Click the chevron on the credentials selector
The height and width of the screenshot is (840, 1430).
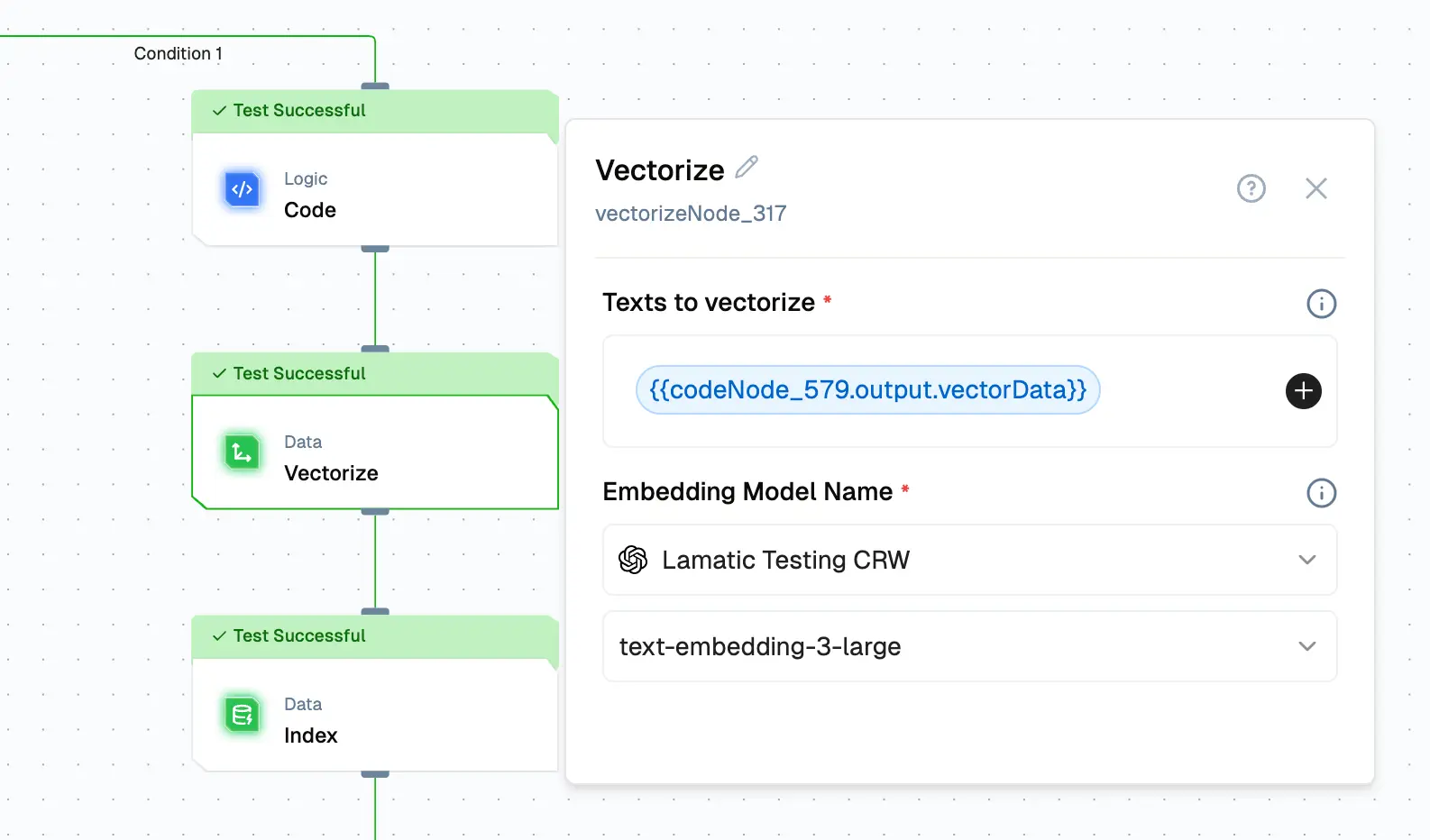[1306, 560]
